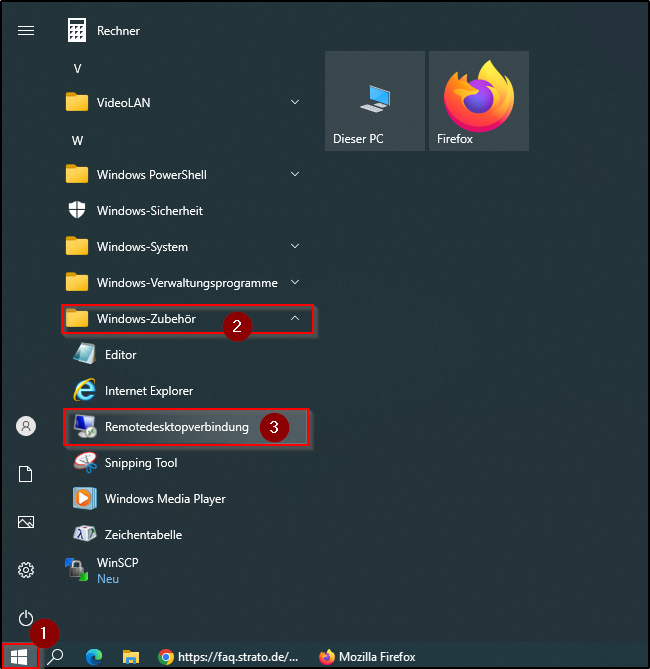Launch Rechner calculator app
Screen dimensions: 650x669
pyautogui.click(x=77, y=30)
